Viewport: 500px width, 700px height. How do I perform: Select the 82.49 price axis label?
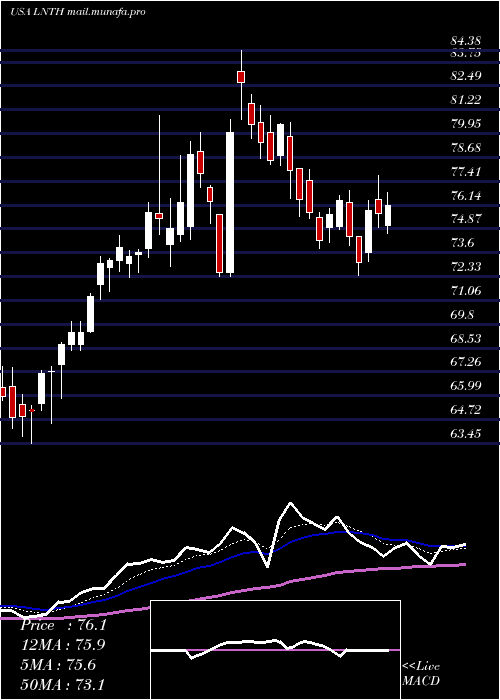coord(466,76)
